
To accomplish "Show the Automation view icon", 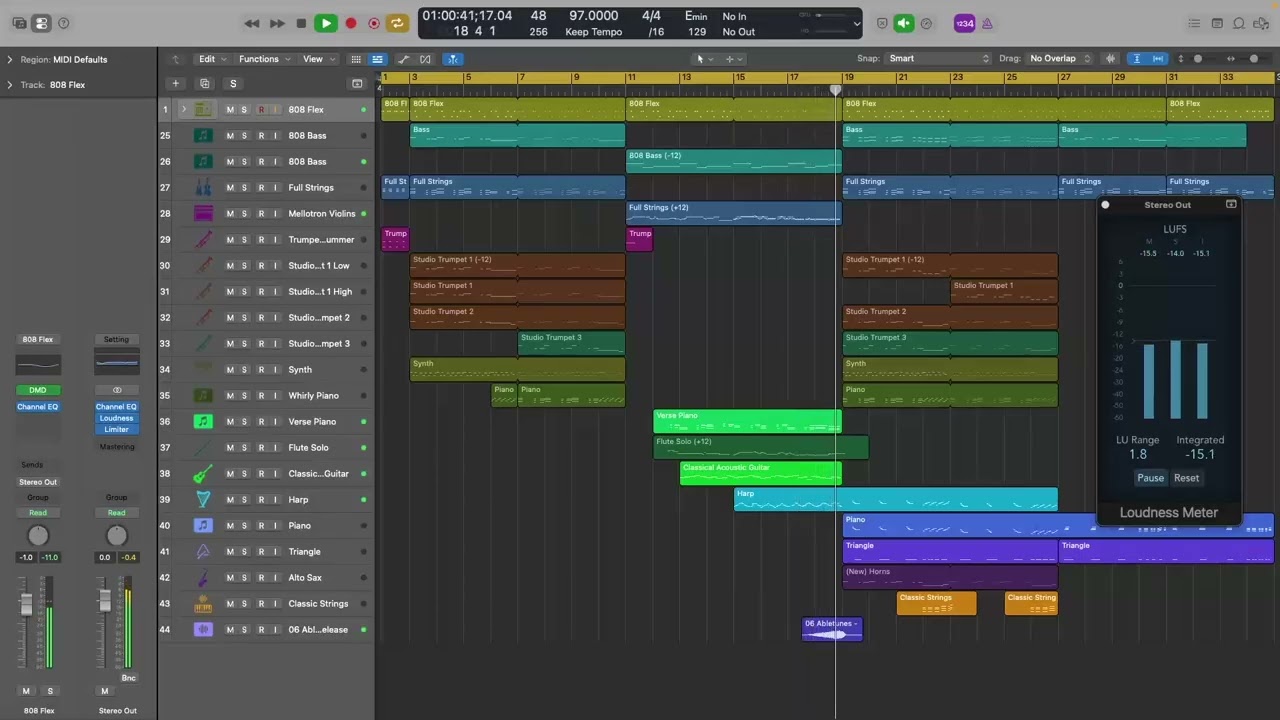I will point(403,59).
